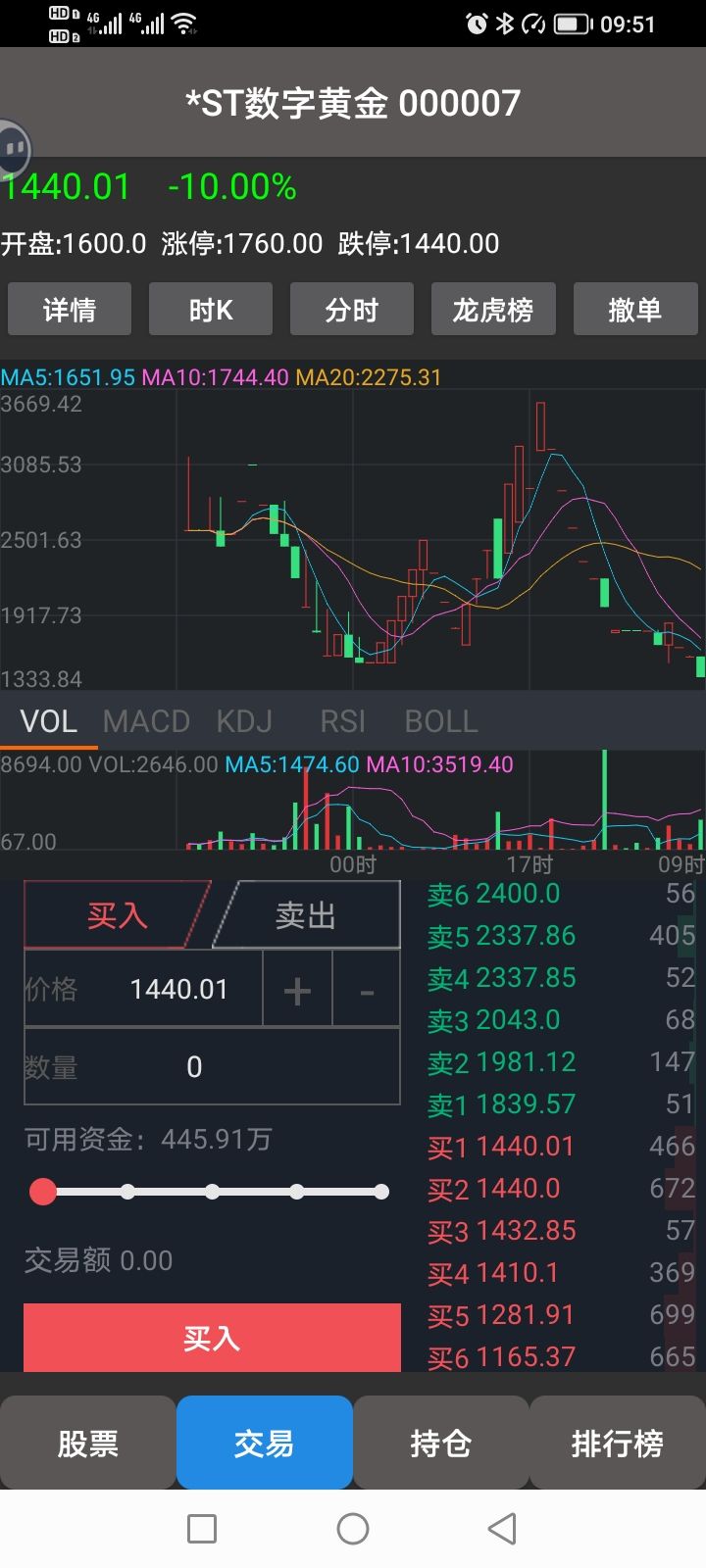This screenshot has width=706, height=1568.
Task: Click the 数量 quantity input field
Action: pos(212,1066)
